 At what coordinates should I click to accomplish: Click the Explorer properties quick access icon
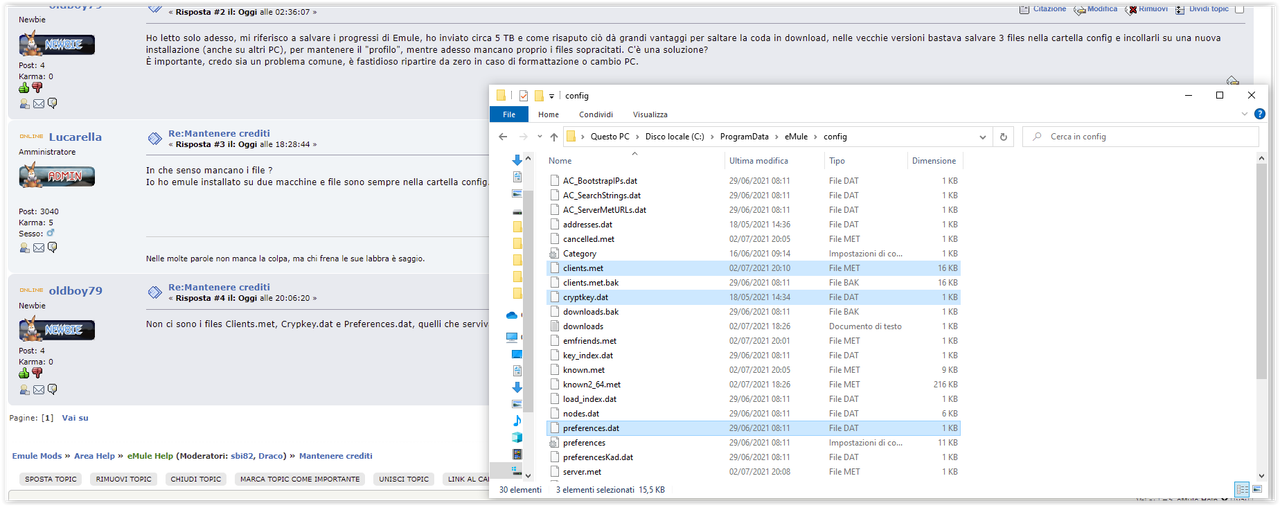click(x=522, y=96)
